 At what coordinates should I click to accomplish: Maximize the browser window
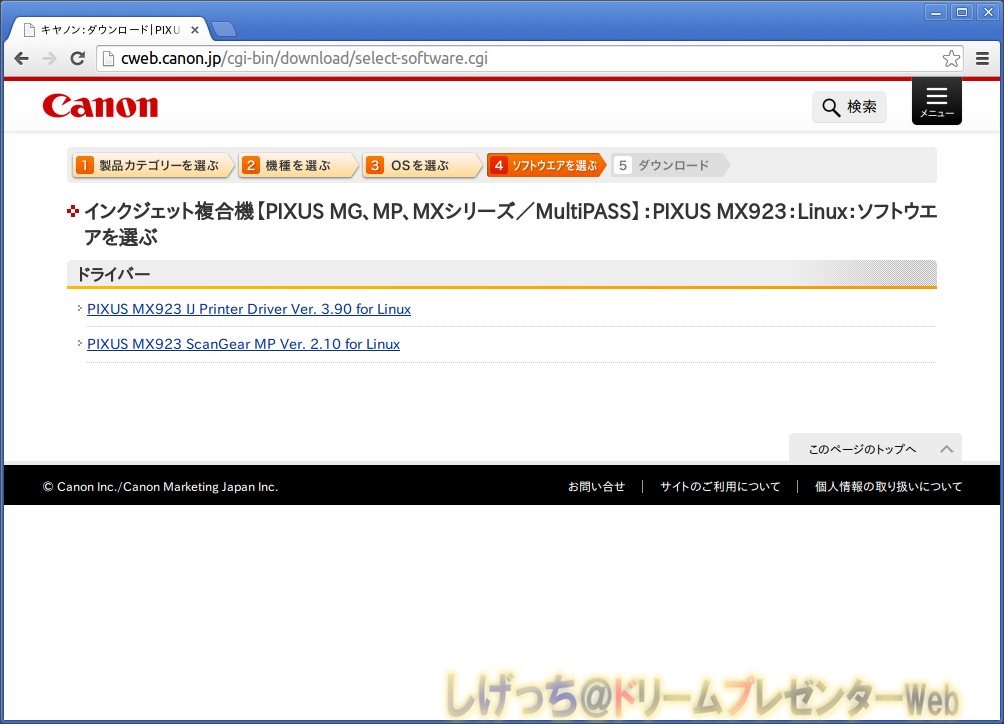click(962, 12)
